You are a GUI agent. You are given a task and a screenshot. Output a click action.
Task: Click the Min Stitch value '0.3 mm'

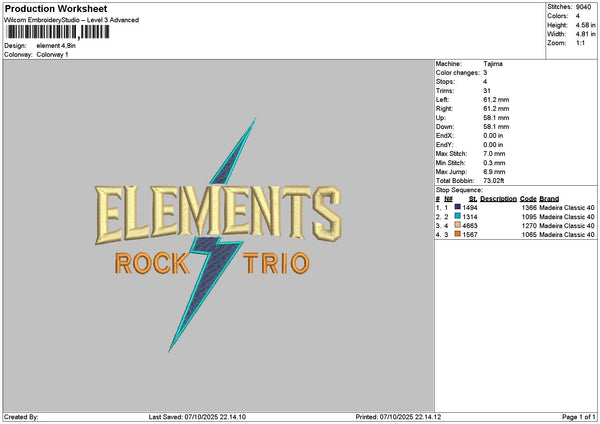pyautogui.click(x=494, y=163)
